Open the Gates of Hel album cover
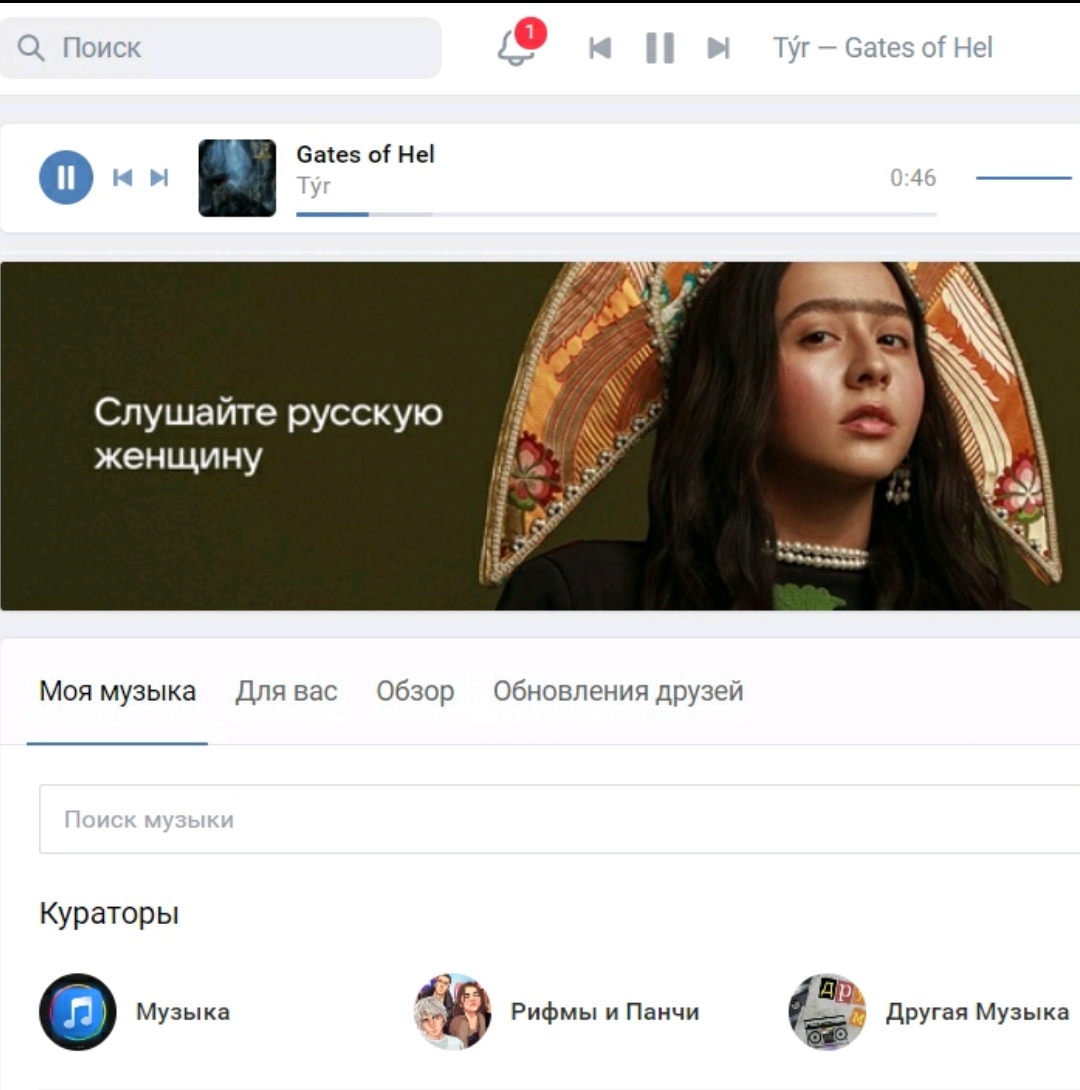This screenshot has height=1090, width=1080. coord(237,178)
